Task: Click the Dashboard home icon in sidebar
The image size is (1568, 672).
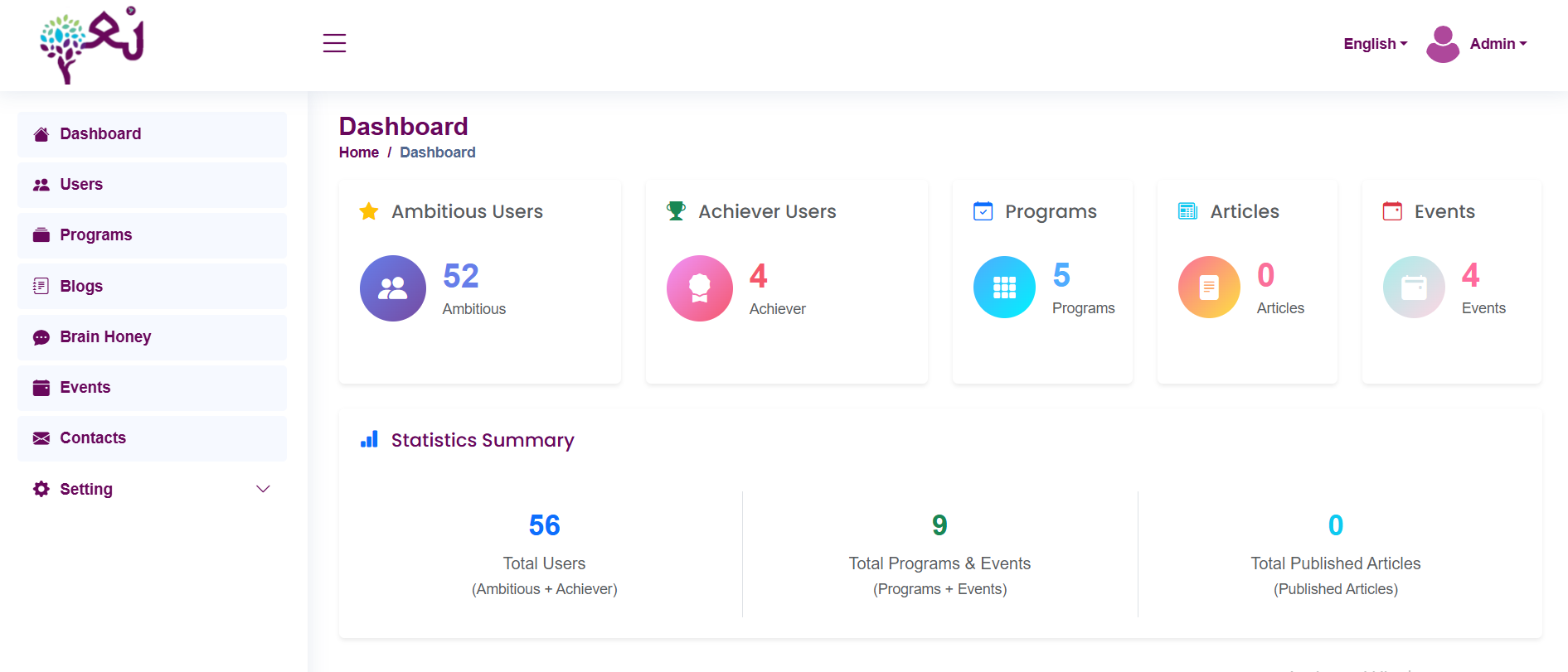Action: click(41, 134)
